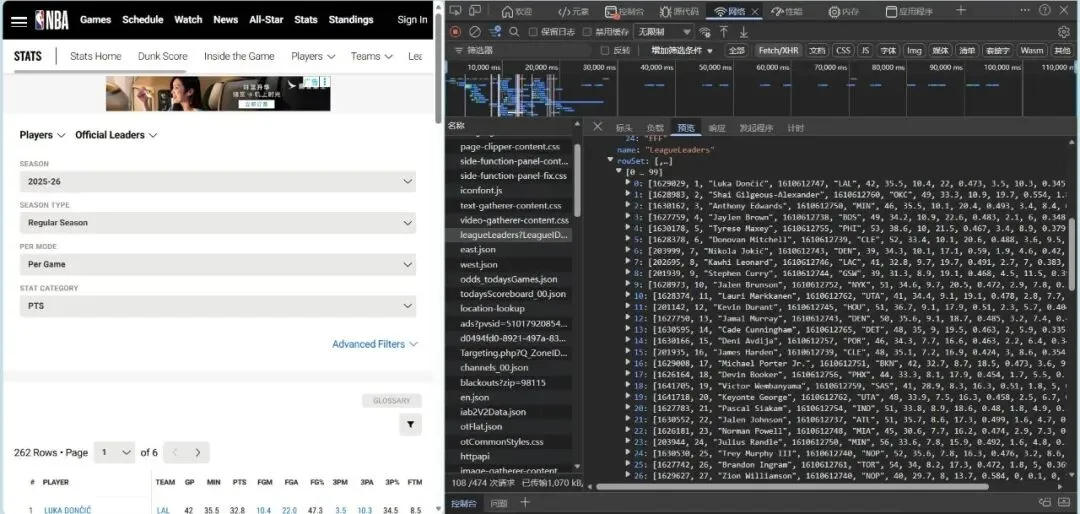The width and height of the screenshot is (1080, 514).
Task: Open network conditions wifi-gear icon
Action: tap(705, 32)
